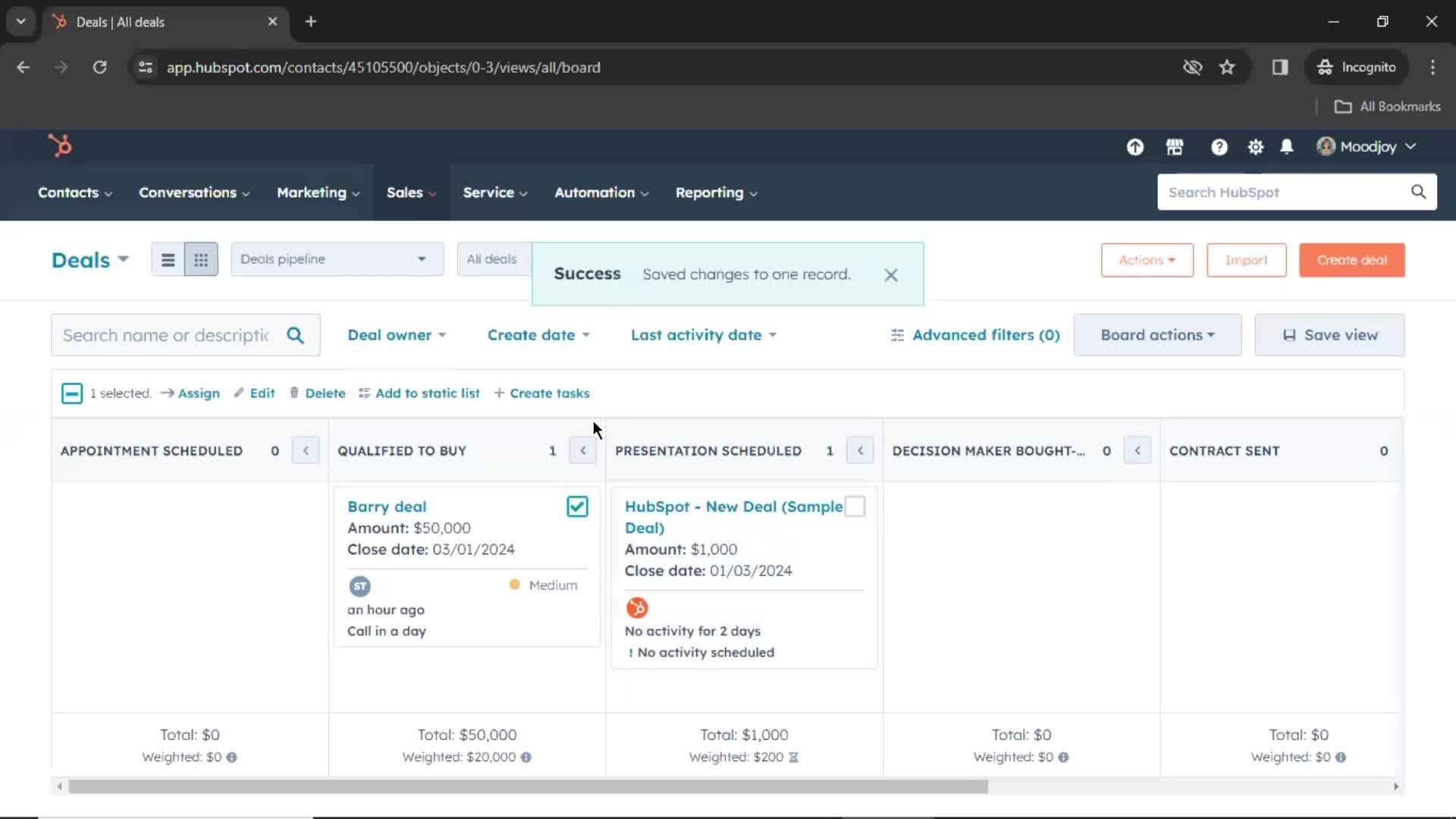Click the Import button
The height and width of the screenshot is (819, 1456).
click(x=1246, y=259)
